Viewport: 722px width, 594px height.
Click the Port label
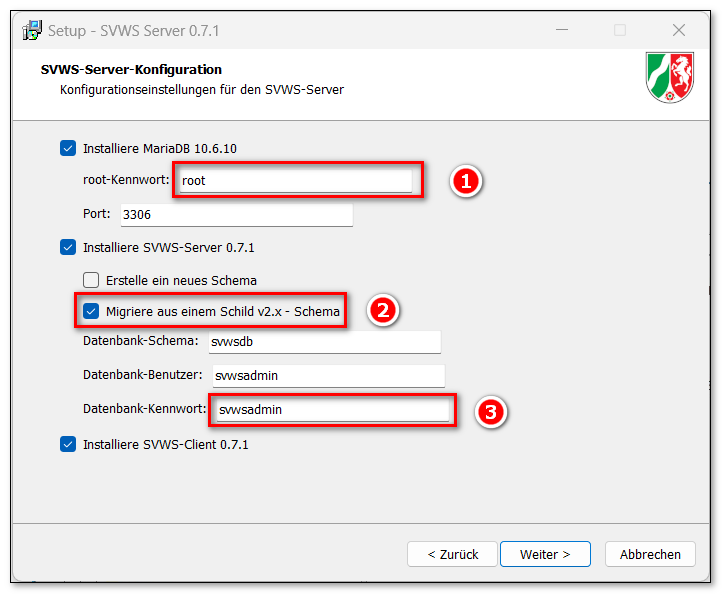click(x=97, y=214)
